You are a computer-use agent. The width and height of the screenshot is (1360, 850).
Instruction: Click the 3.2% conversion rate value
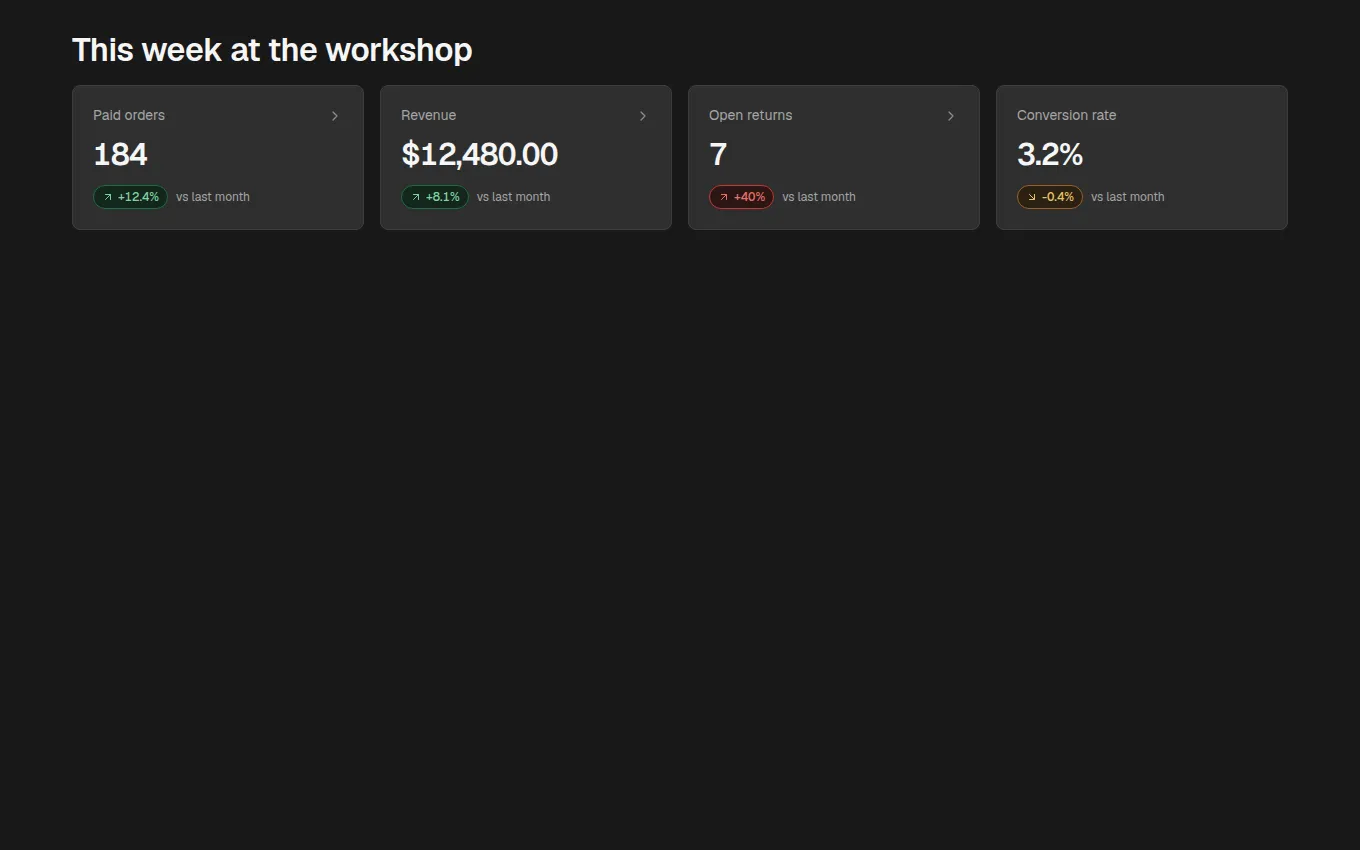click(1050, 155)
